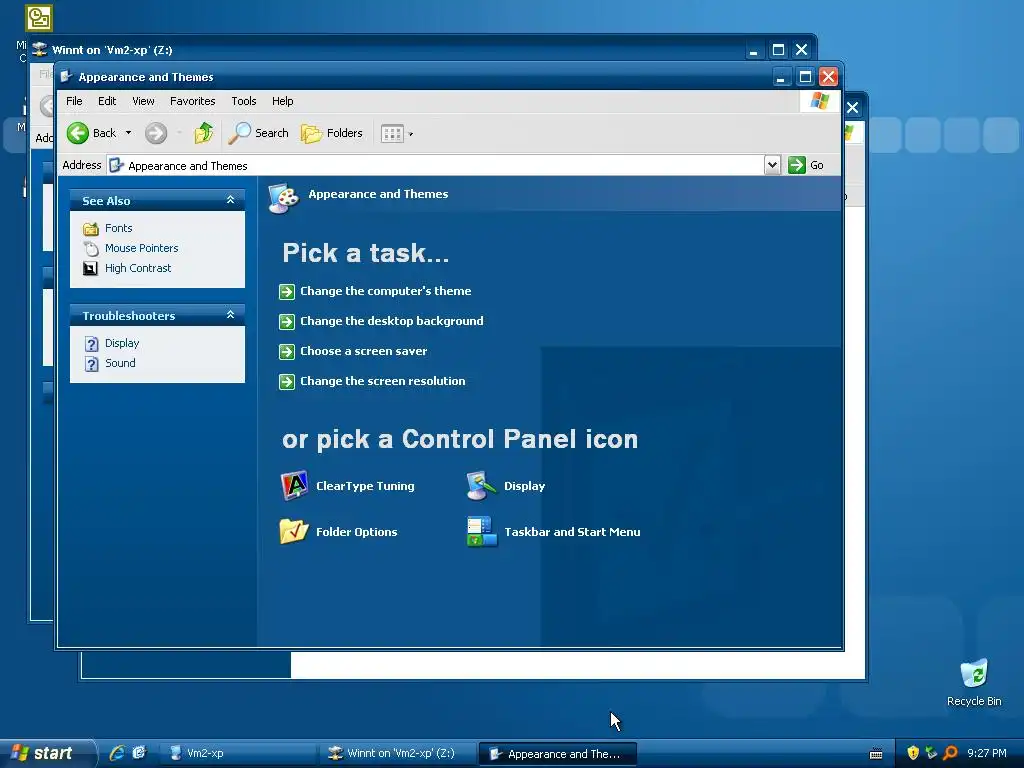Click Appearance and Themes taskbar button
The image size is (1024, 768).
[557, 754]
